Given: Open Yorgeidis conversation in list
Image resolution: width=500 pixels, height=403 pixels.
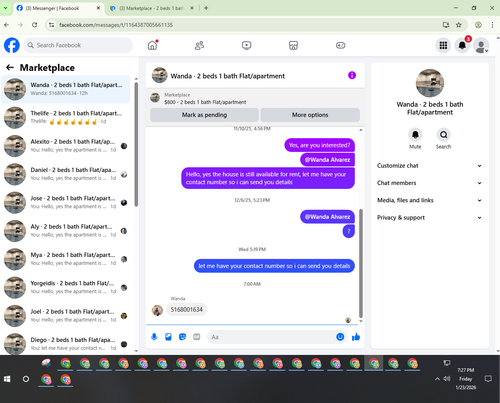Looking at the screenshot, I should click(x=66, y=288).
